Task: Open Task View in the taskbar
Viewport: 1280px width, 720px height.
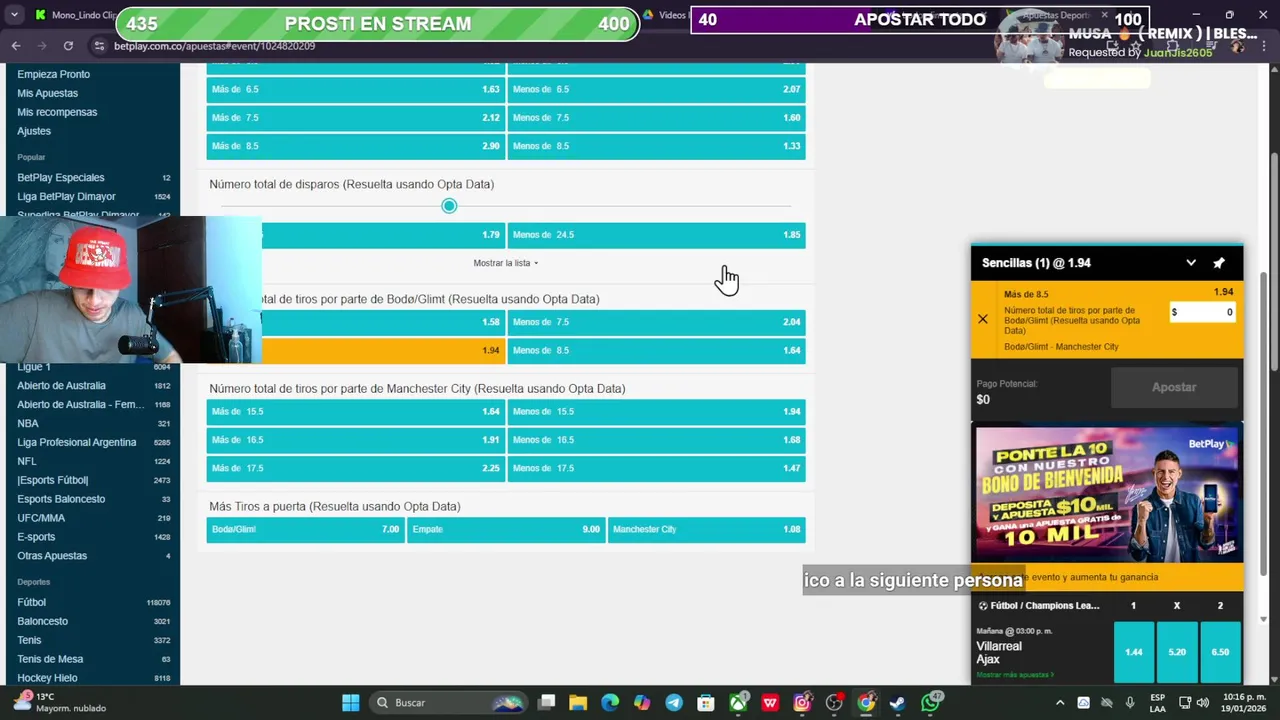Action: coord(546,703)
